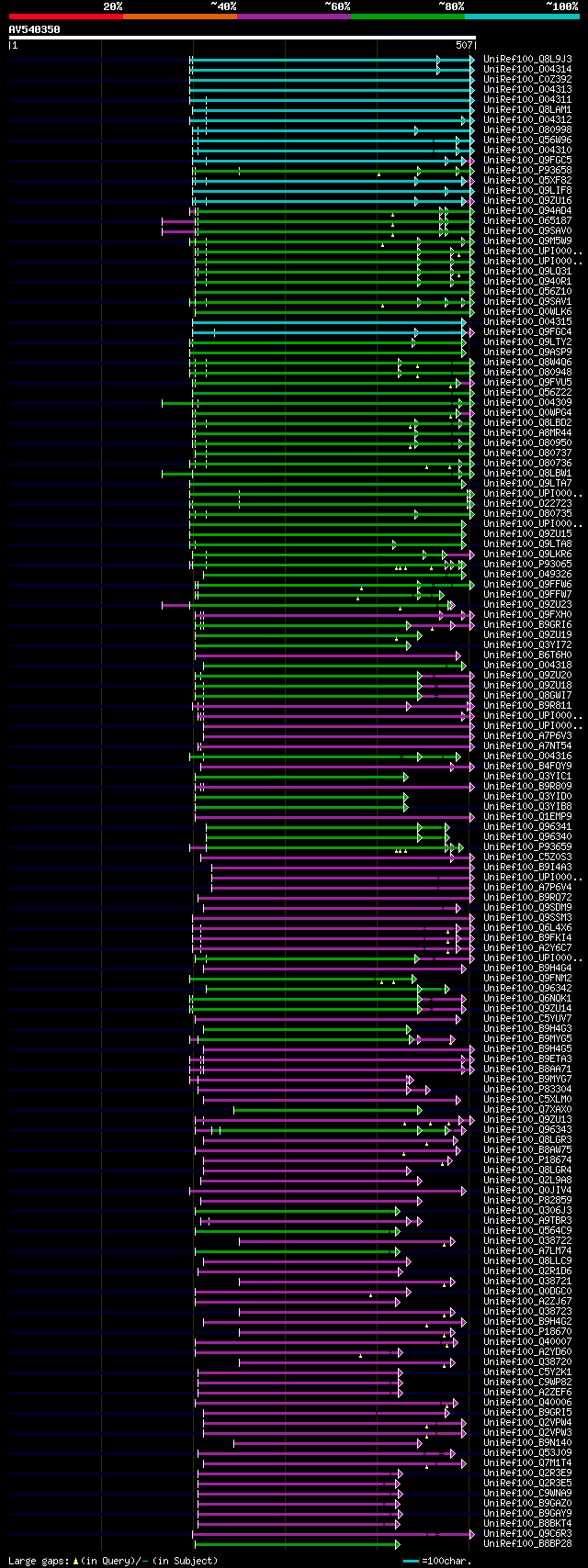Select the UniRef100_O04315 label
The width and height of the screenshot is (588, 1568).
click(x=527, y=321)
